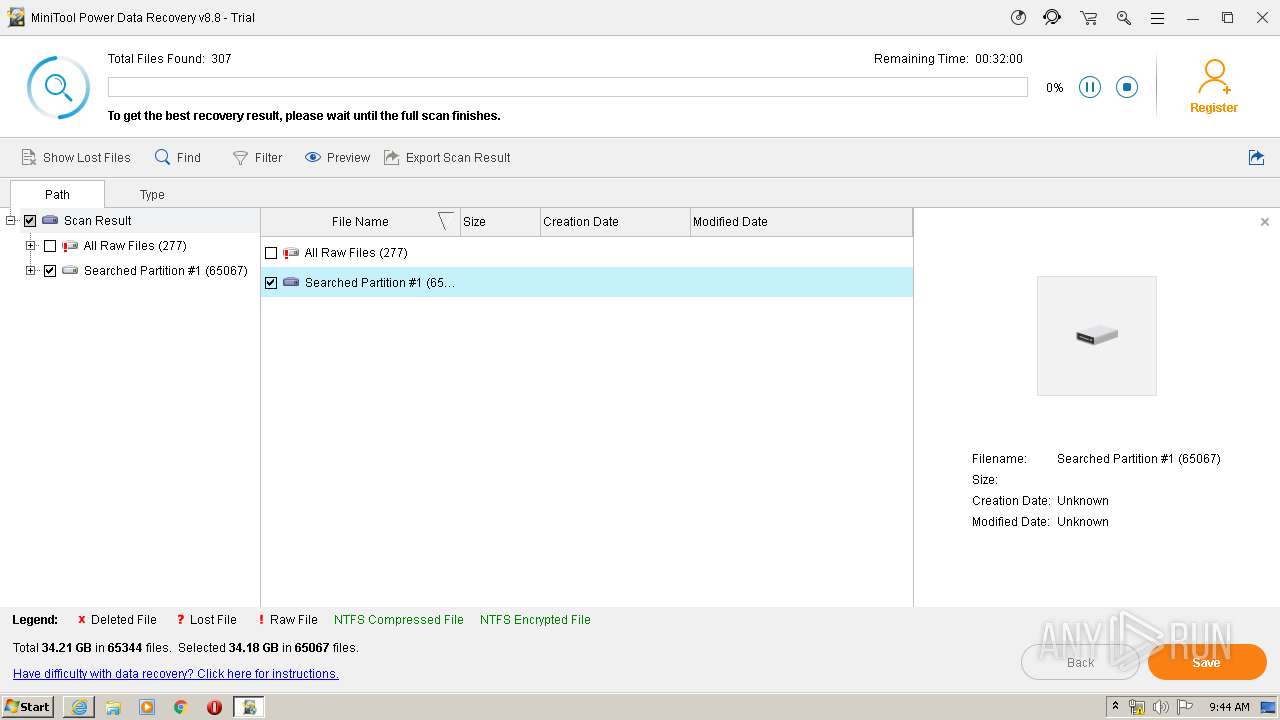Uncheck Searched Partition #1 in tree
Screen dimensions: 1280x720
[50, 271]
